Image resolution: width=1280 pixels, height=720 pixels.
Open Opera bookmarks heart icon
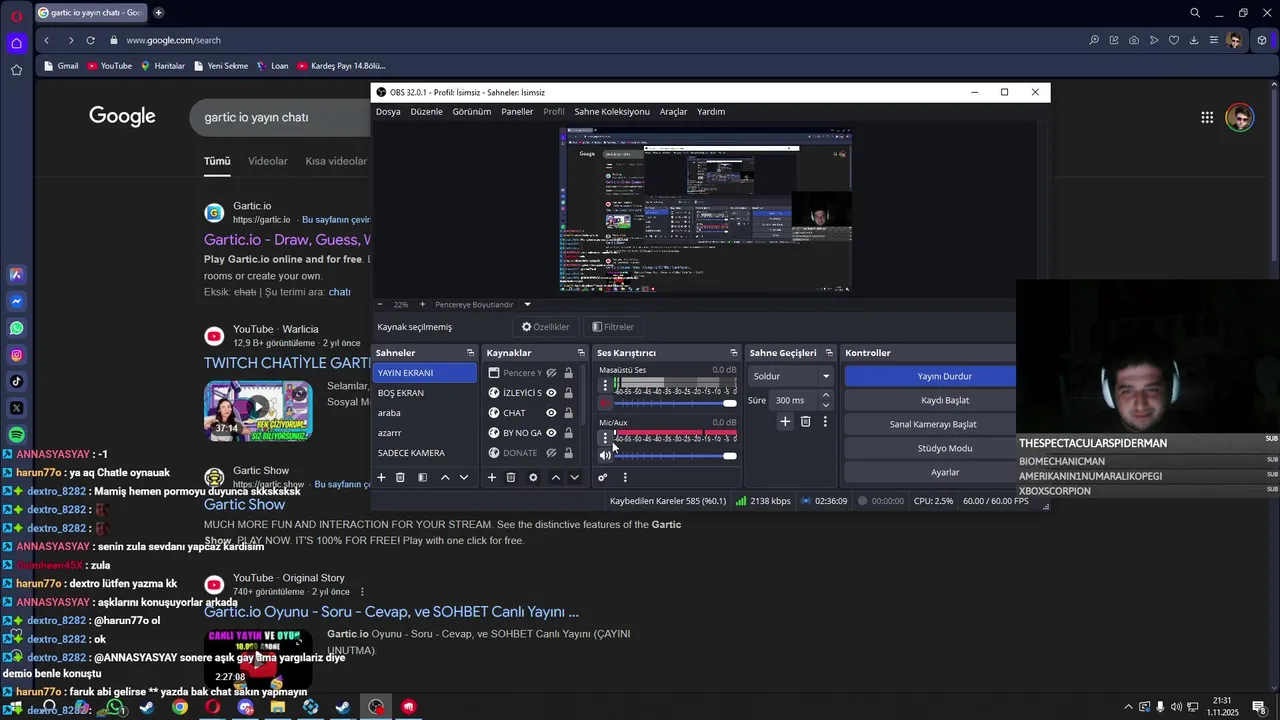tap(1174, 40)
